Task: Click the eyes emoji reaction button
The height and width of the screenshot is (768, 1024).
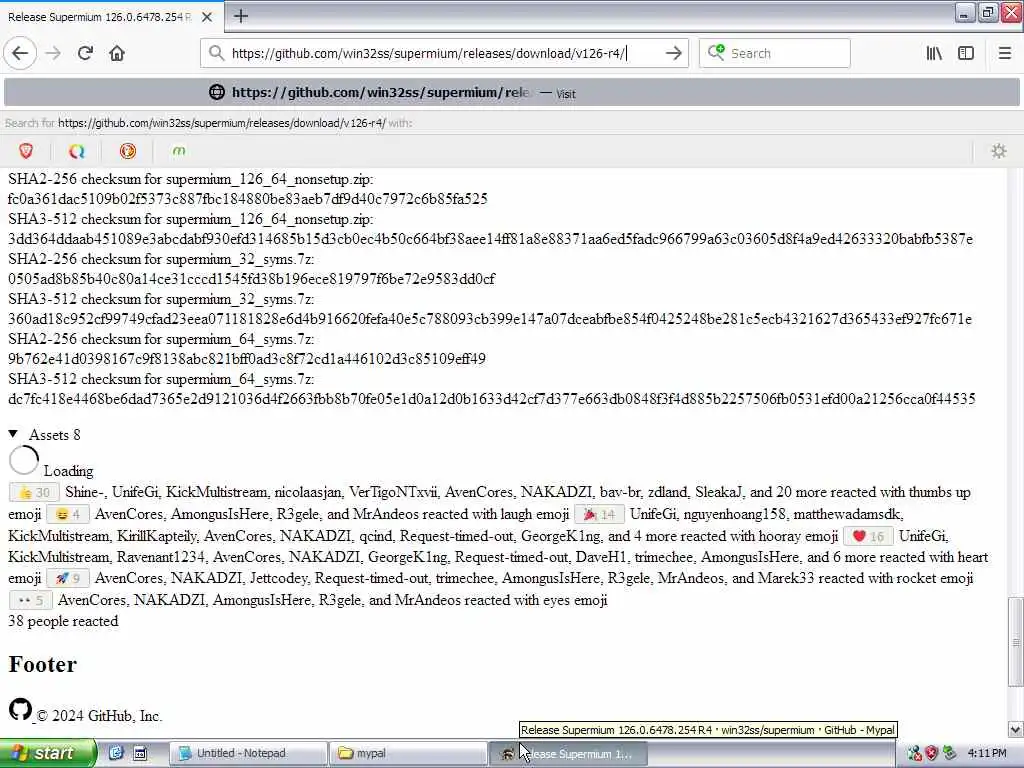Action: [x=31, y=600]
